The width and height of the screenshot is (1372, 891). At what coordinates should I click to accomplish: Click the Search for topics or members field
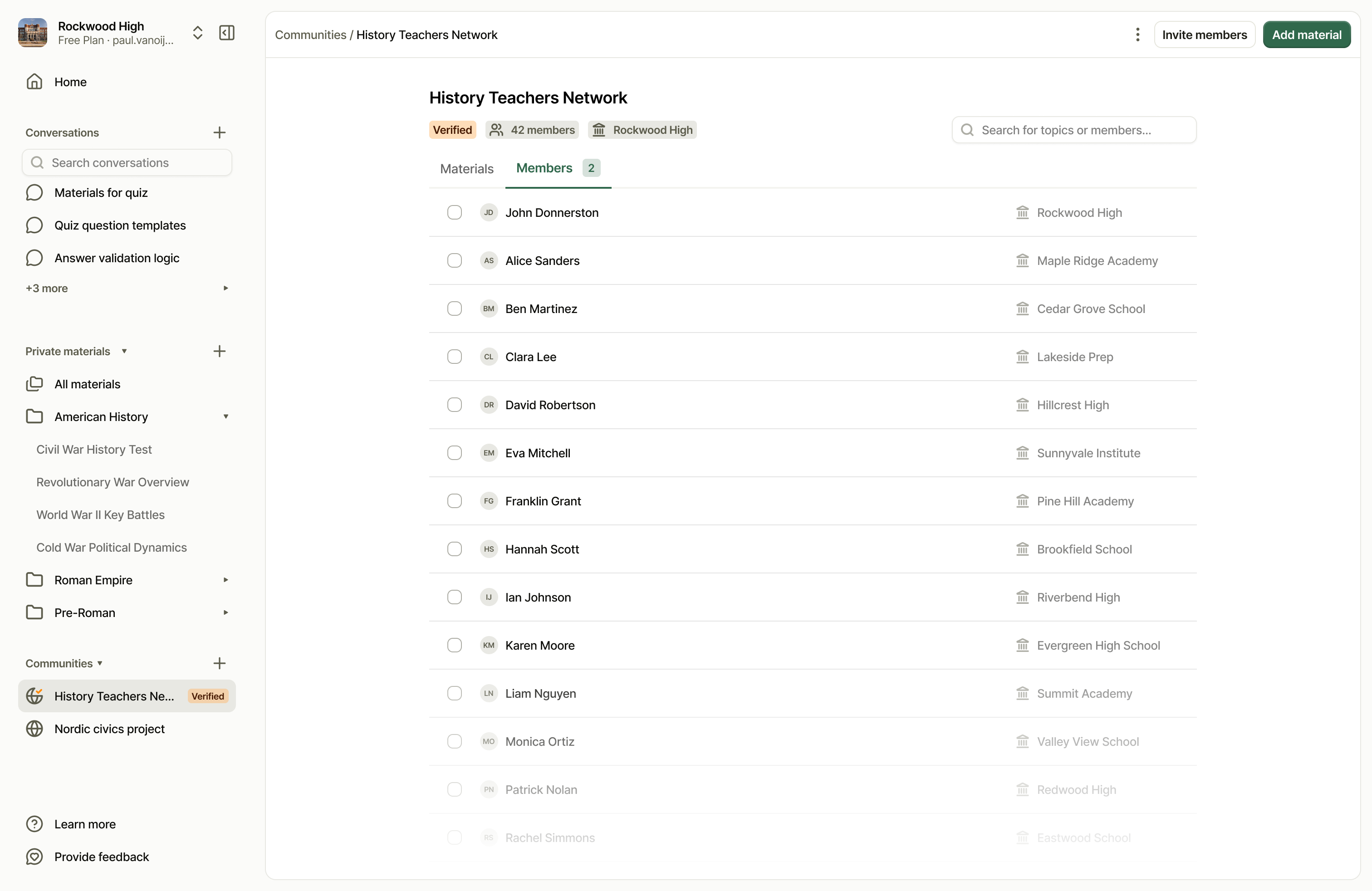(1074, 130)
